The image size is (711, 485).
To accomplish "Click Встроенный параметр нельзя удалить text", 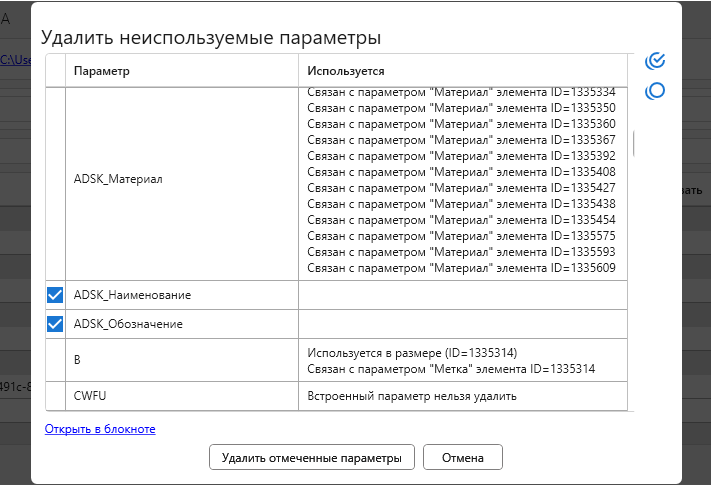I will [x=411, y=396].
